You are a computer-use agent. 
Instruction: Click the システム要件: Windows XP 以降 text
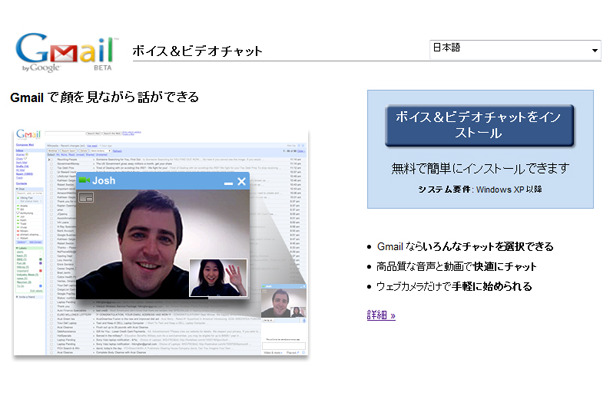point(480,189)
